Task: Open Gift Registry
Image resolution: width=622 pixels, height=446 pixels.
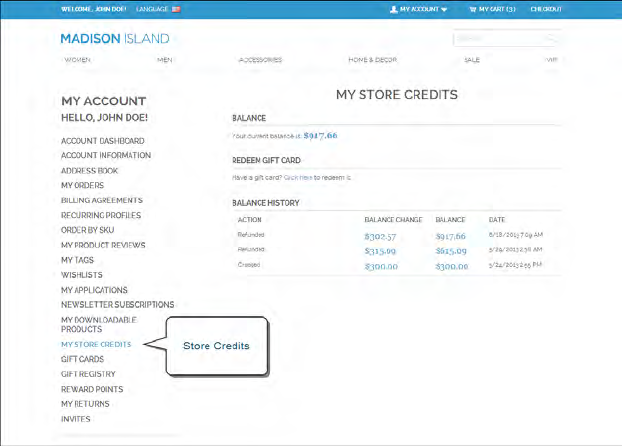Action: tap(88, 374)
